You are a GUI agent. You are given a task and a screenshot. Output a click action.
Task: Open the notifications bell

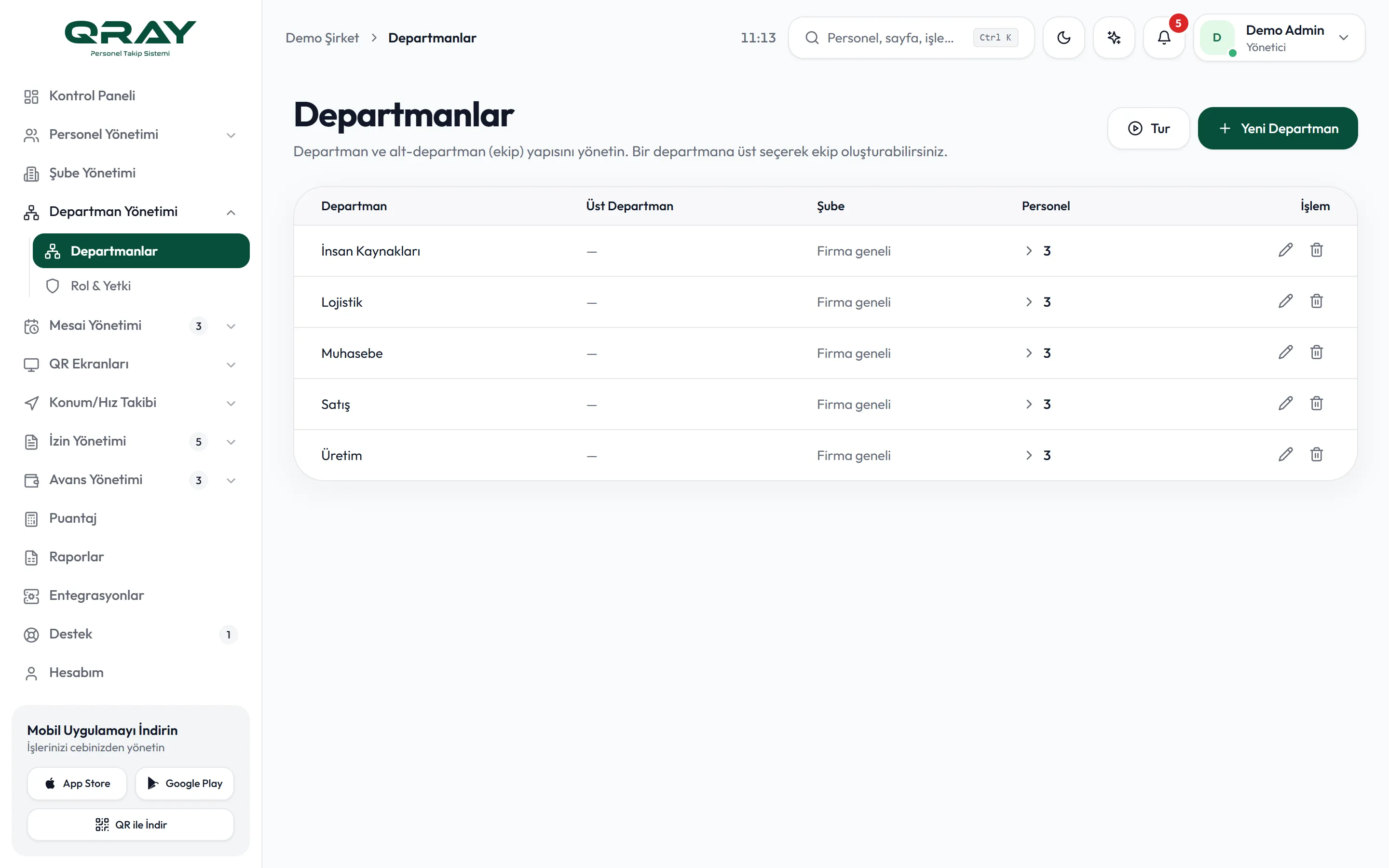click(1163, 38)
